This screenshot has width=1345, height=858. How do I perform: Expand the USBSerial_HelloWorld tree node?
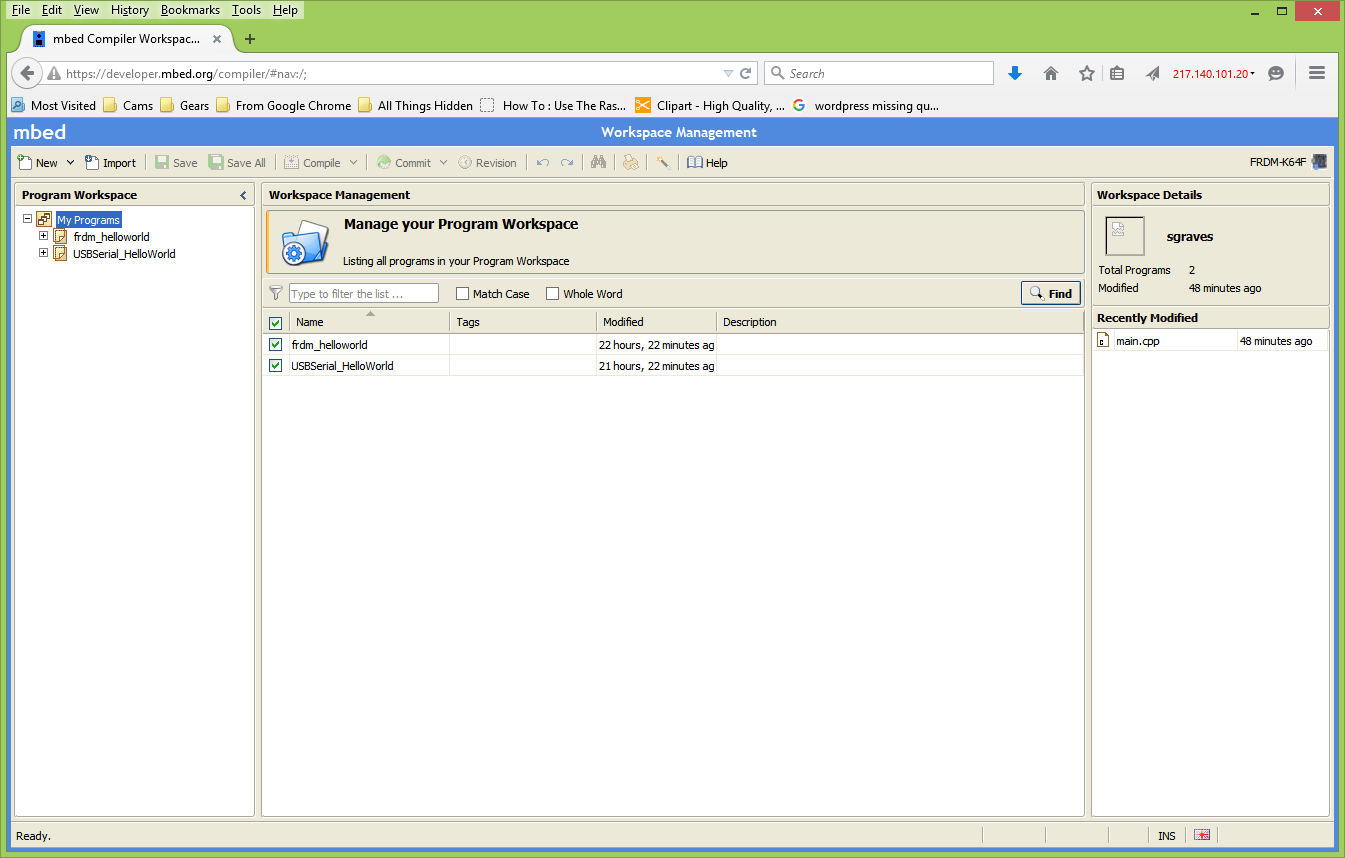[43, 253]
